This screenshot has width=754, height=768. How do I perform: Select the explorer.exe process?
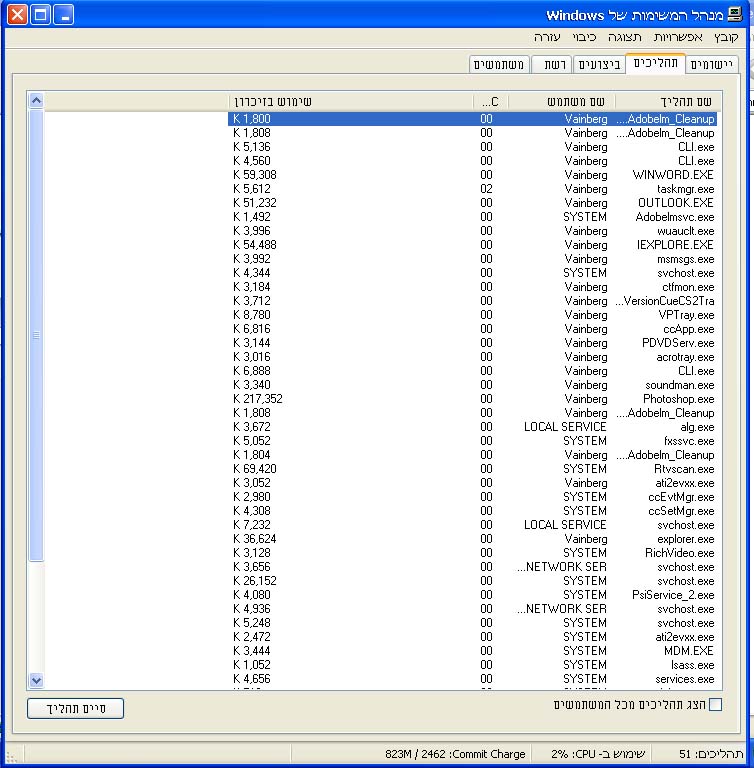(472, 539)
